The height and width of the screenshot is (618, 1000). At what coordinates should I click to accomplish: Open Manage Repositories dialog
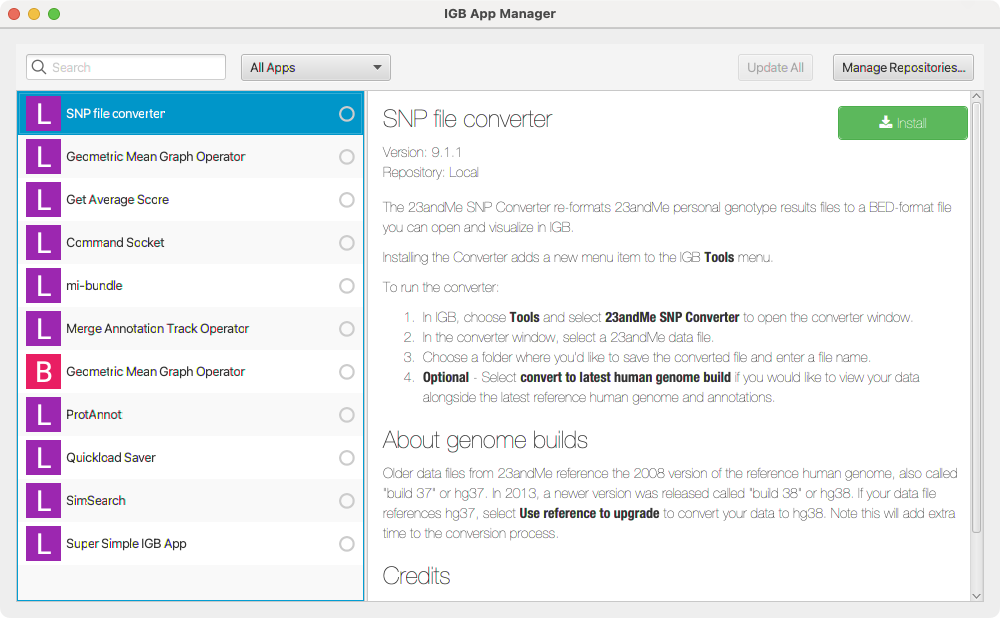coord(903,67)
